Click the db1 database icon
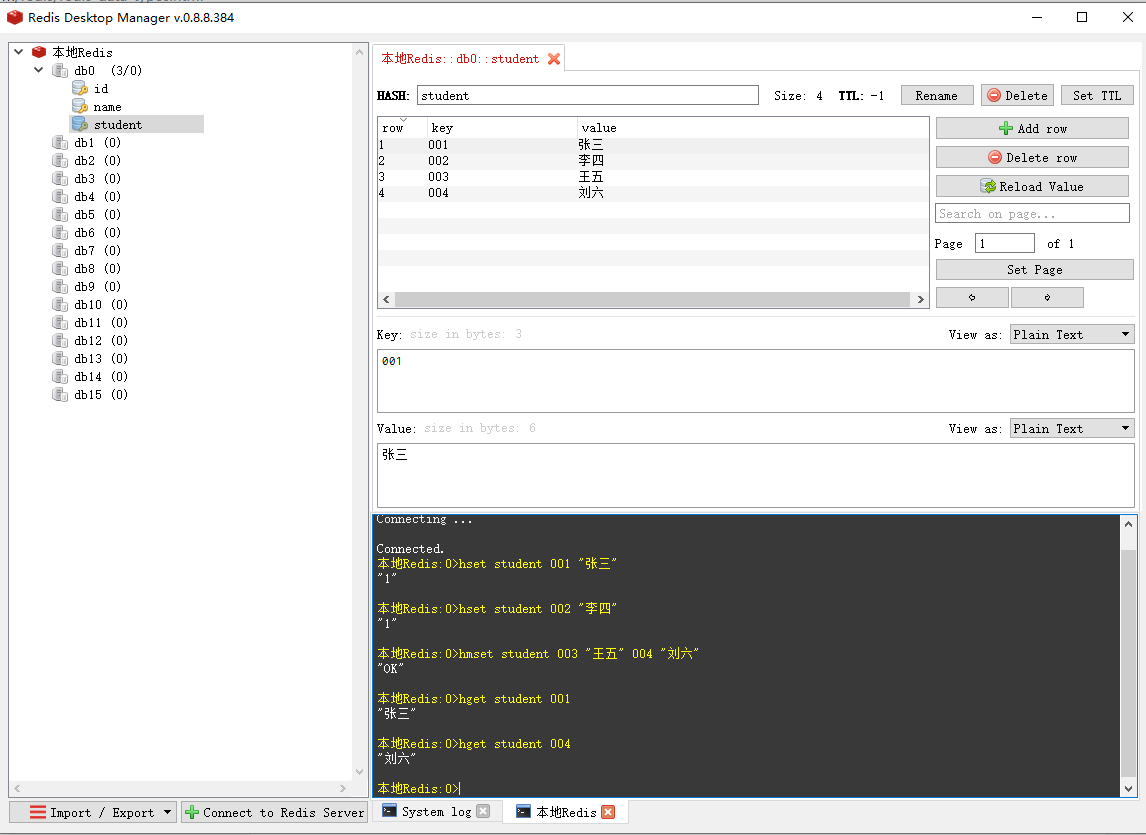Viewport: 1146px width, 835px height. click(x=60, y=143)
